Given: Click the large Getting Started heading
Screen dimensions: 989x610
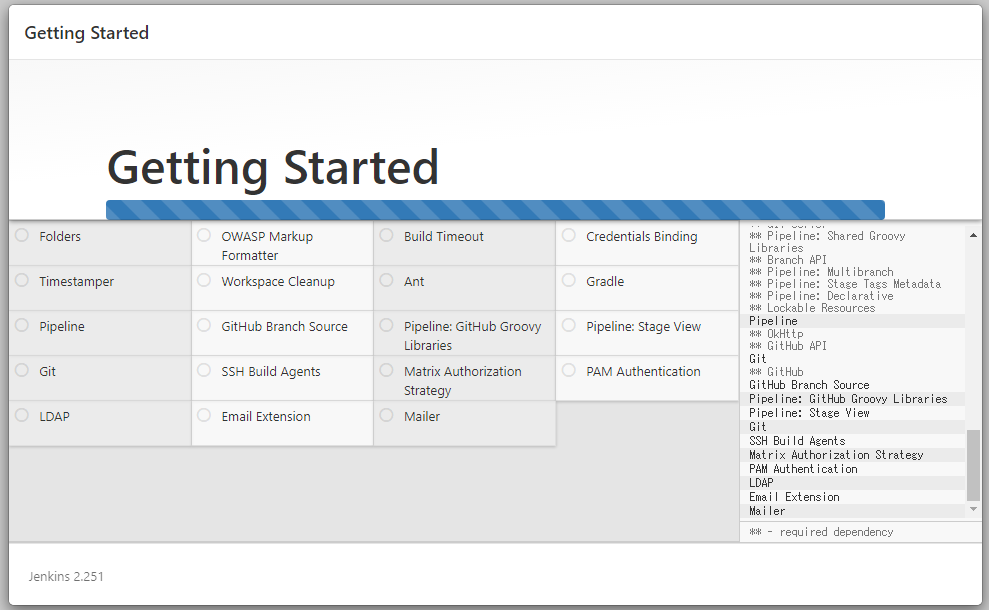Looking at the screenshot, I should 272,168.
